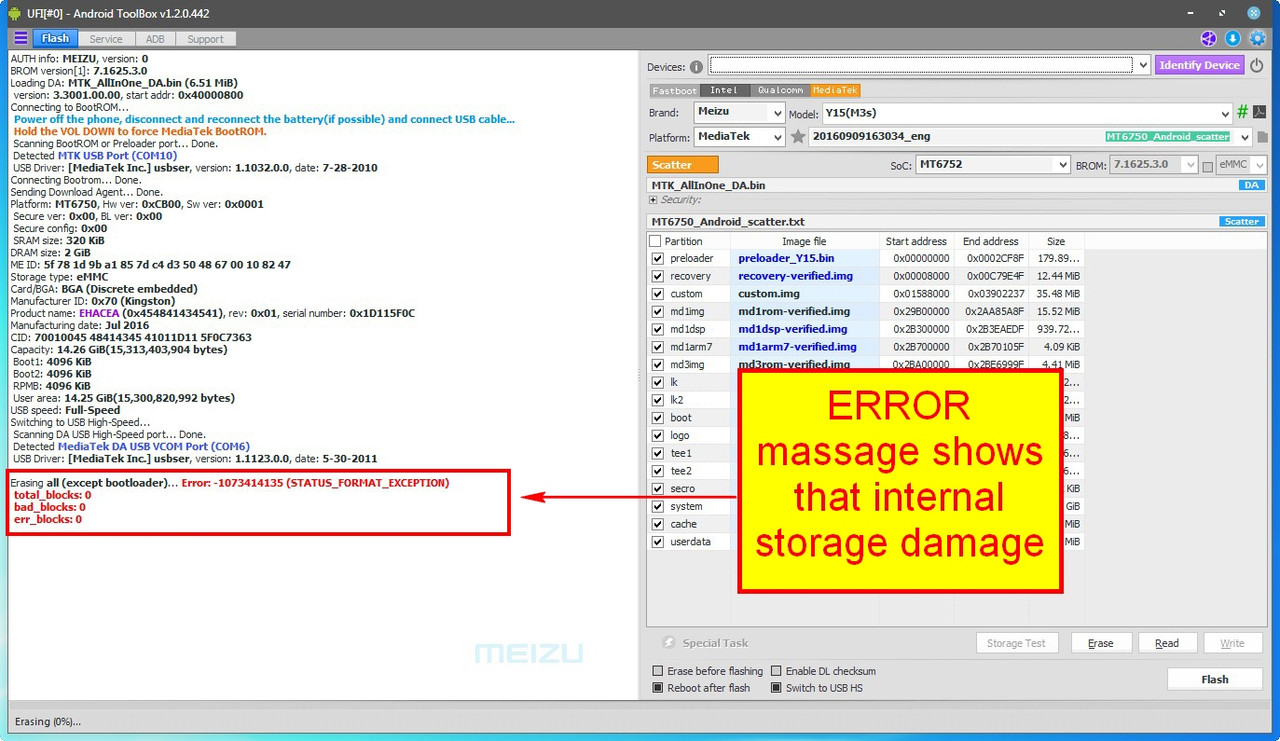Enable DL checksum option
1280x741 pixels.
click(x=776, y=671)
